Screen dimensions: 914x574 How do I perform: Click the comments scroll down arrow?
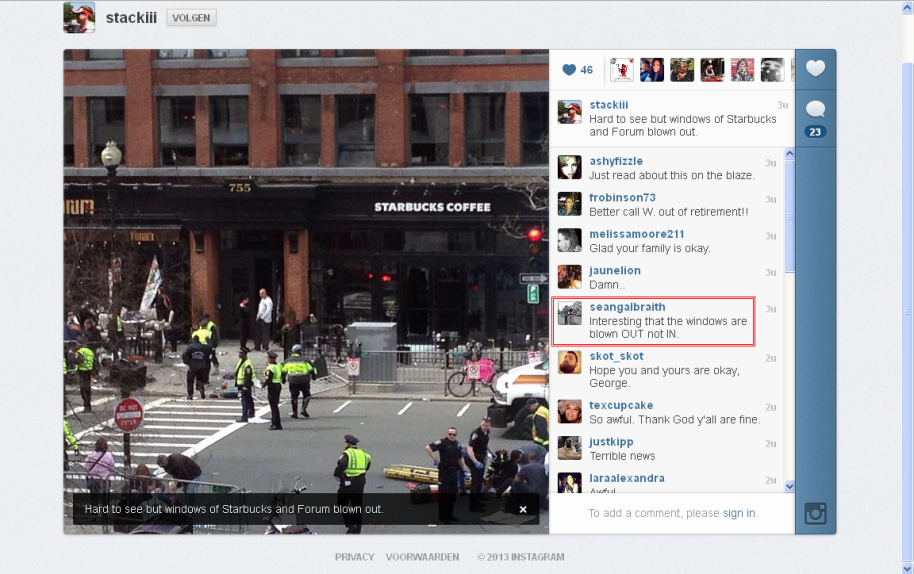pos(790,486)
